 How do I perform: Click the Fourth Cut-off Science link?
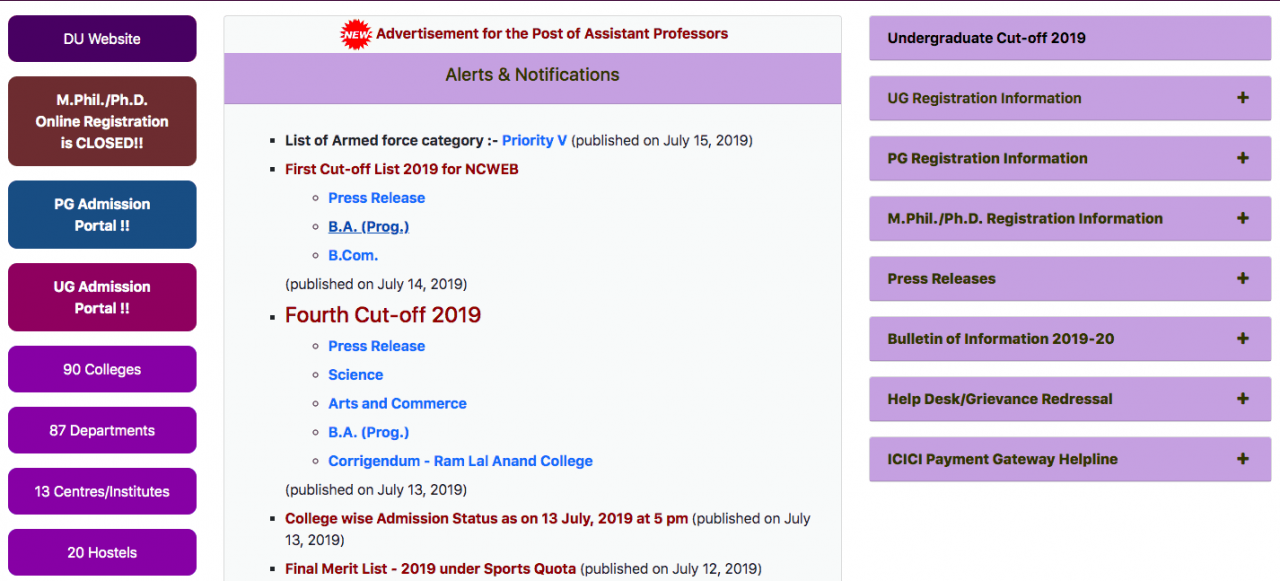coord(355,375)
